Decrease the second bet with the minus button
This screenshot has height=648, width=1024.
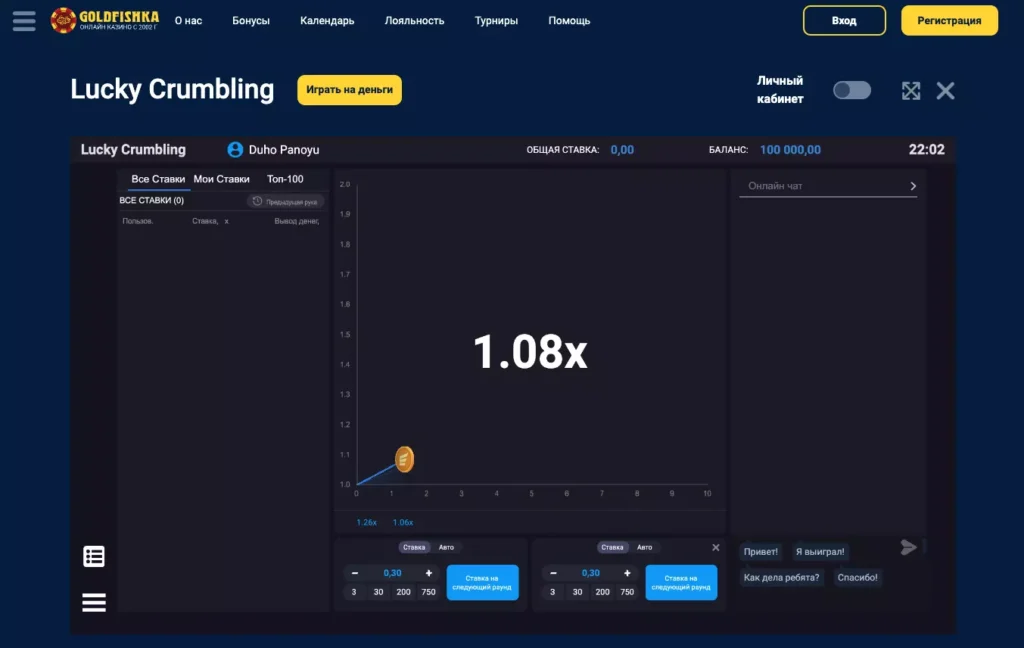[x=553, y=573]
